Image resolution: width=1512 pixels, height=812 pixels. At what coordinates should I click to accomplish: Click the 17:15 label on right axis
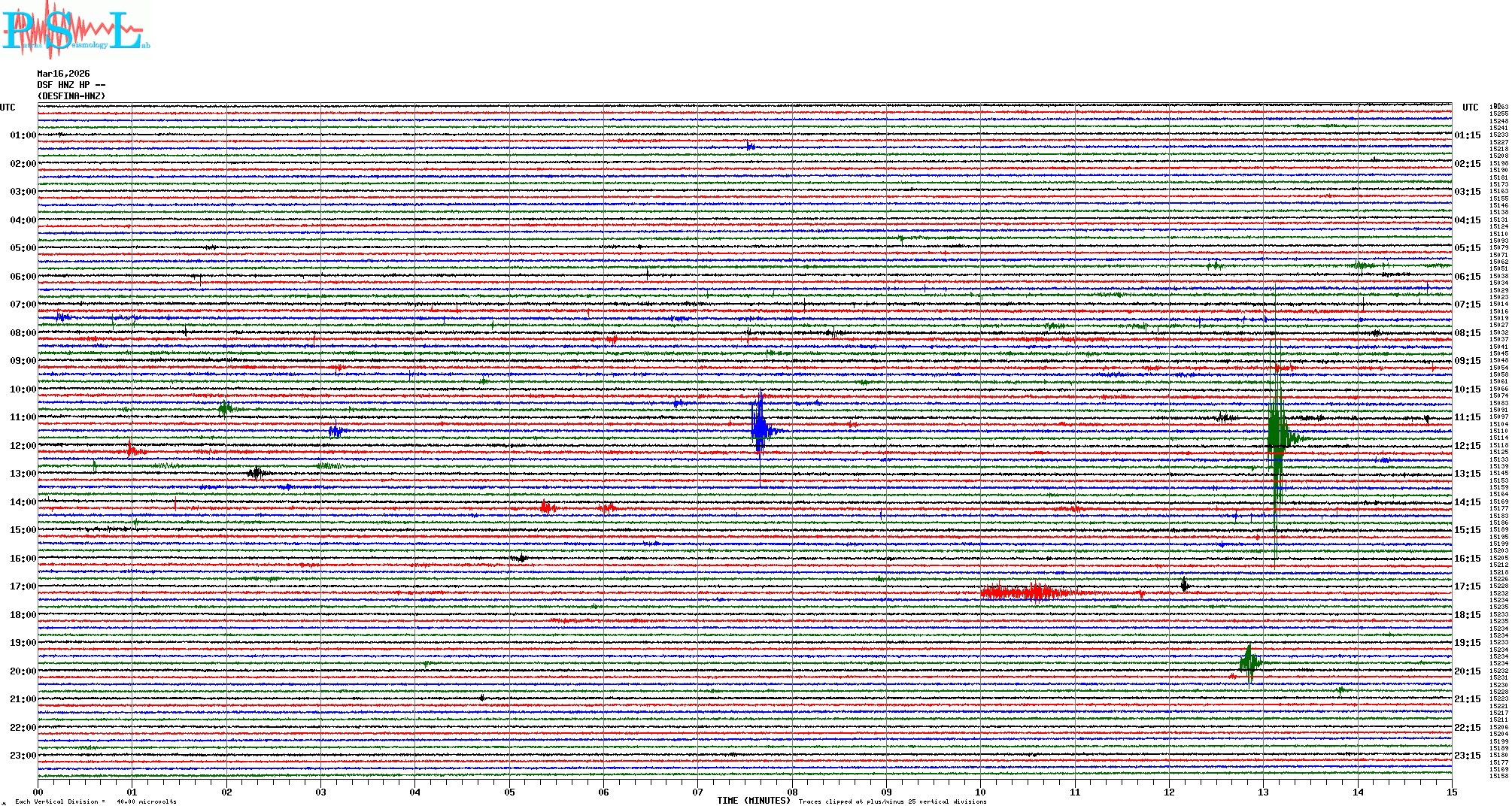(x=1467, y=586)
